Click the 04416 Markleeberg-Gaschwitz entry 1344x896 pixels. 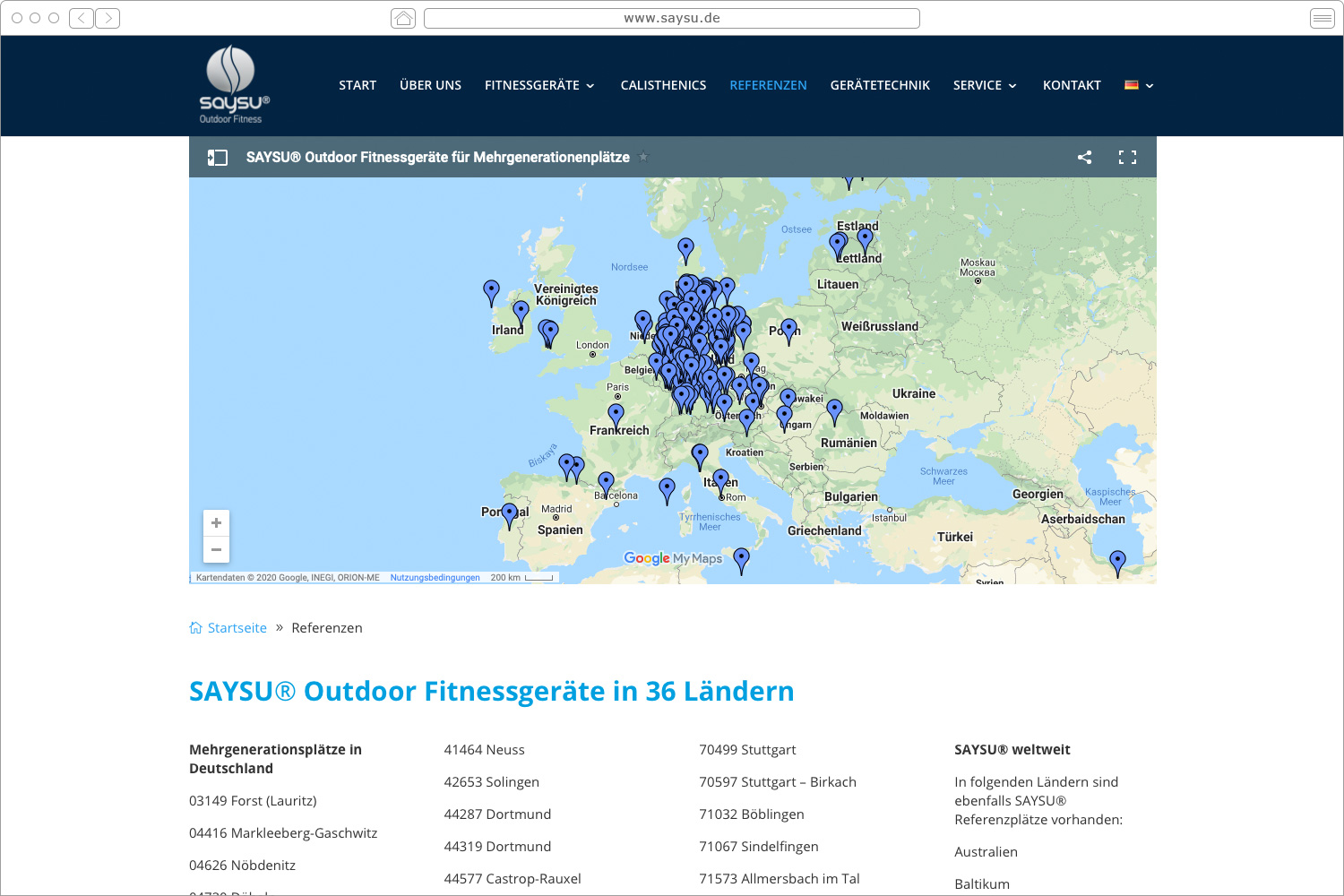(283, 833)
